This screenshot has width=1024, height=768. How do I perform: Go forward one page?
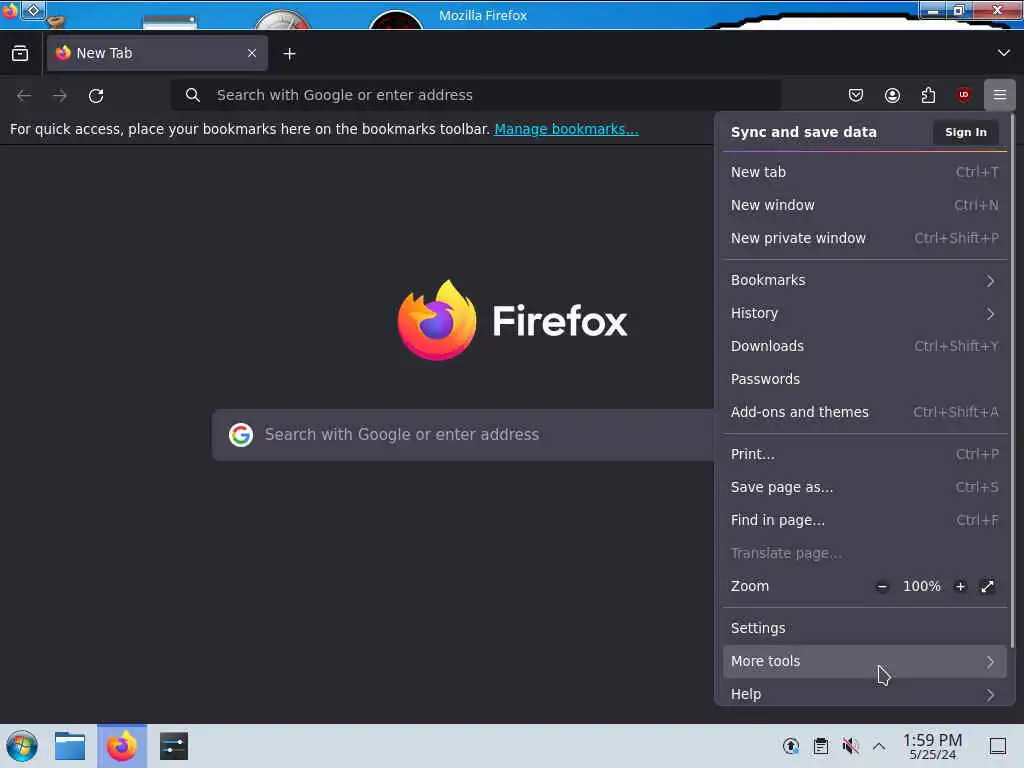click(60, 95)
